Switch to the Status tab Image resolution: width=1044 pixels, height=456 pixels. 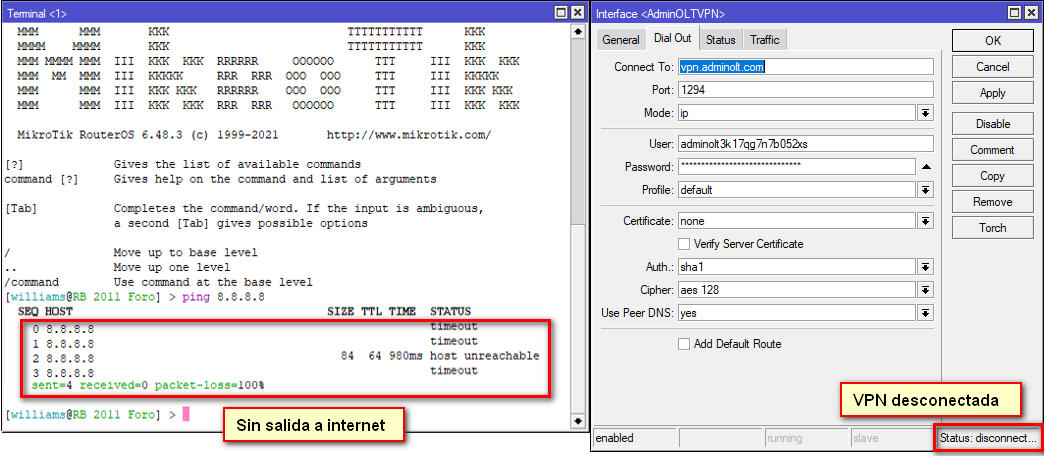720,40
